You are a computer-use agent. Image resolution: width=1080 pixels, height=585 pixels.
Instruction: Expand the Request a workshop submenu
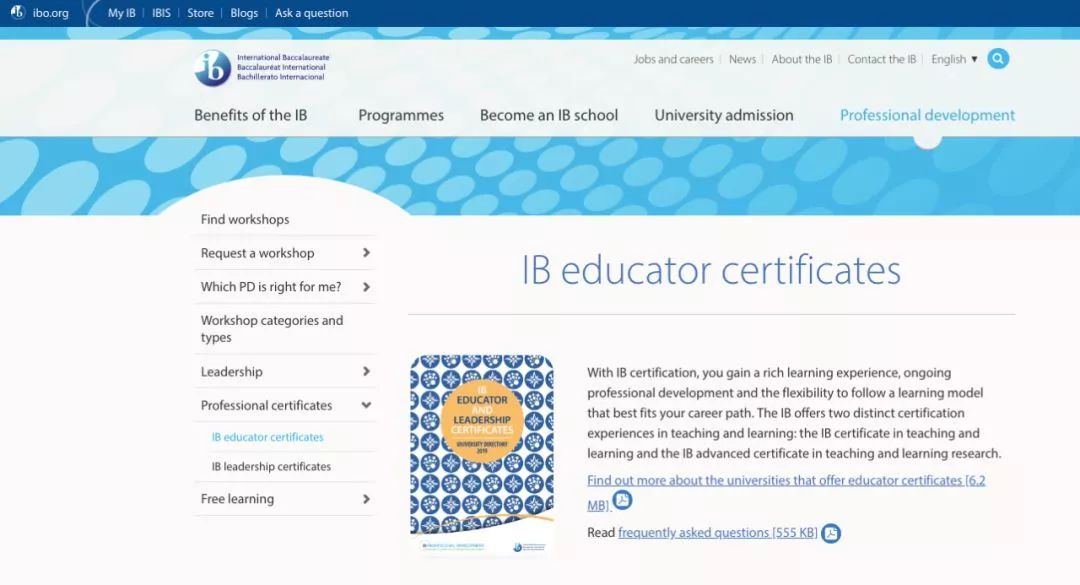pos(366,253)
